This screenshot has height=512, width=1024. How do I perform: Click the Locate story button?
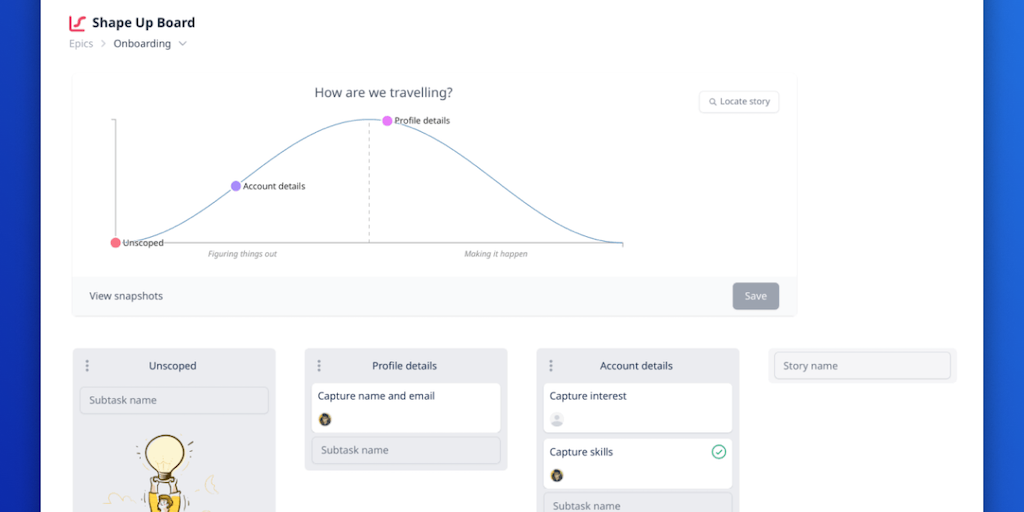(739, 102)
